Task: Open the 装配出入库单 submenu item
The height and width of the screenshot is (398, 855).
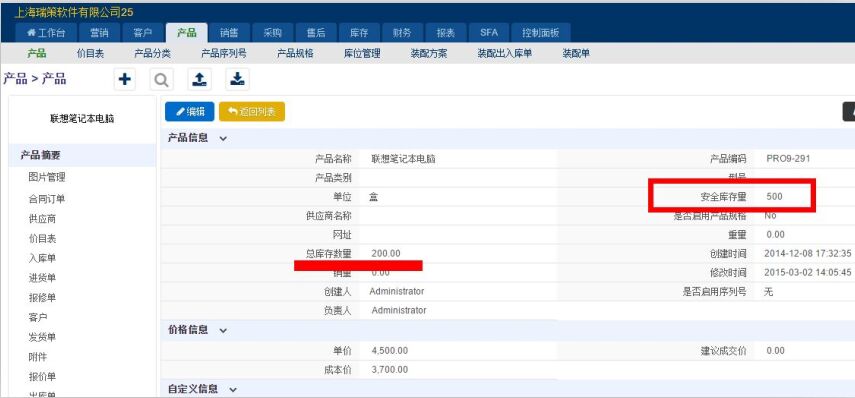Action: (505, 53)
